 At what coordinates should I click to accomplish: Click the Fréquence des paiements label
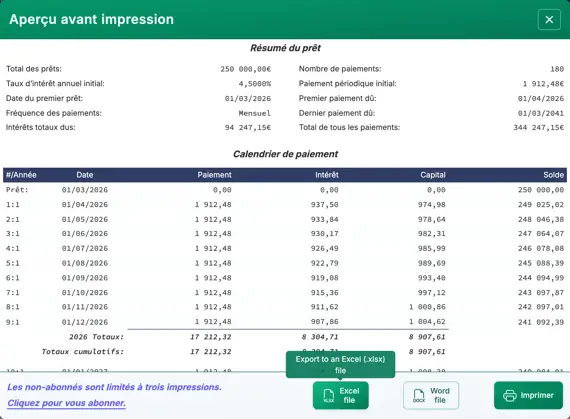54,113
